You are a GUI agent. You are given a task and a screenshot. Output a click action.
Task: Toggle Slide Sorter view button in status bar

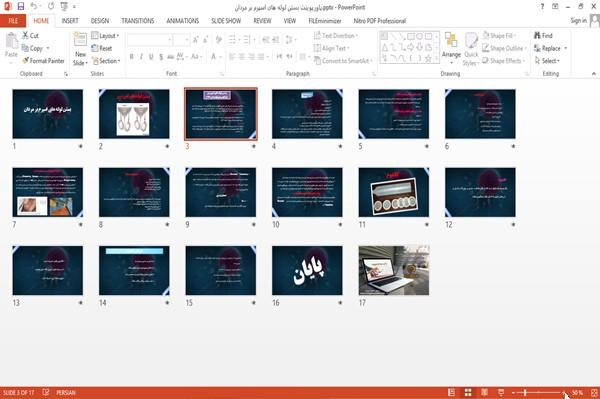pos(468,392)
